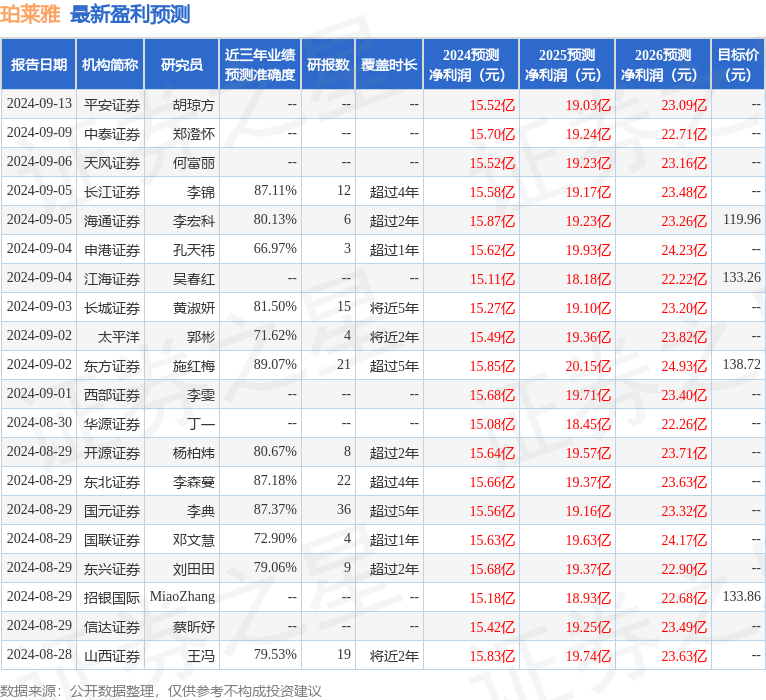Click the 最新盈利预测 title text
The image size is (766, 700).
point(130,14)
